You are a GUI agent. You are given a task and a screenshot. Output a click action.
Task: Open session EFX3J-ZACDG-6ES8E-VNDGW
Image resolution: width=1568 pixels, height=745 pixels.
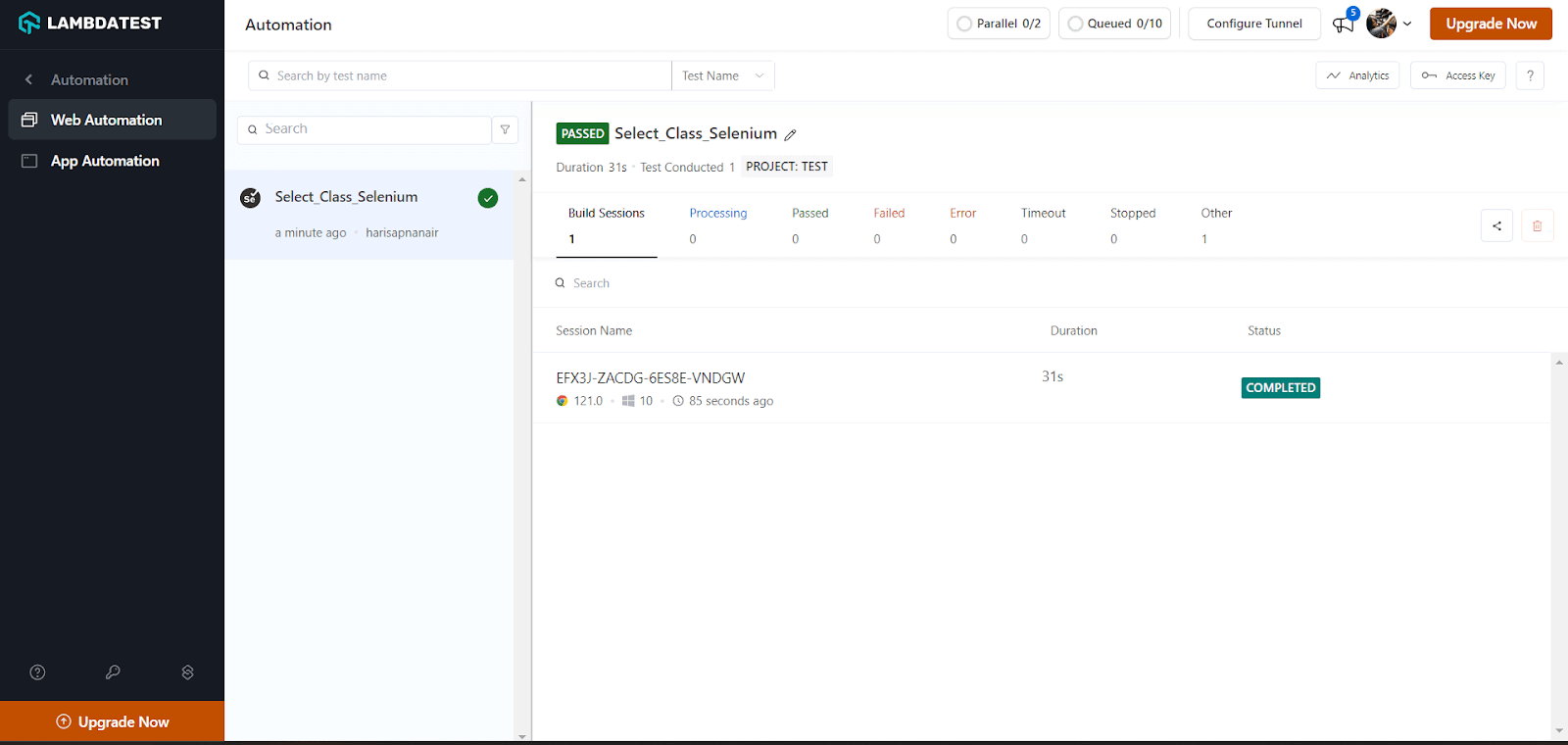coord(651,378)
